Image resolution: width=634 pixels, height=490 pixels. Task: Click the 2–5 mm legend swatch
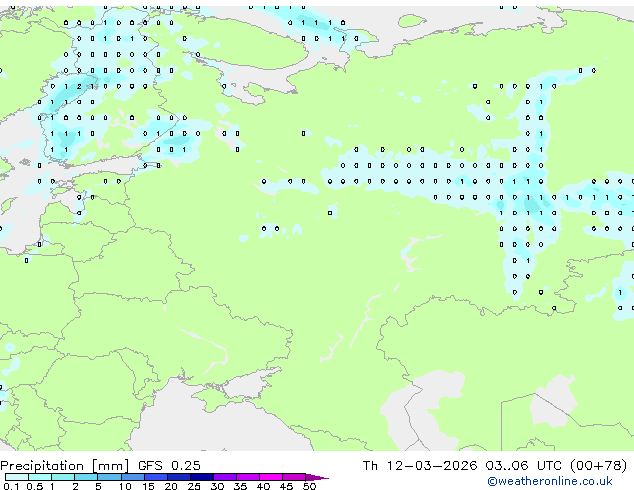click(86, 477)
